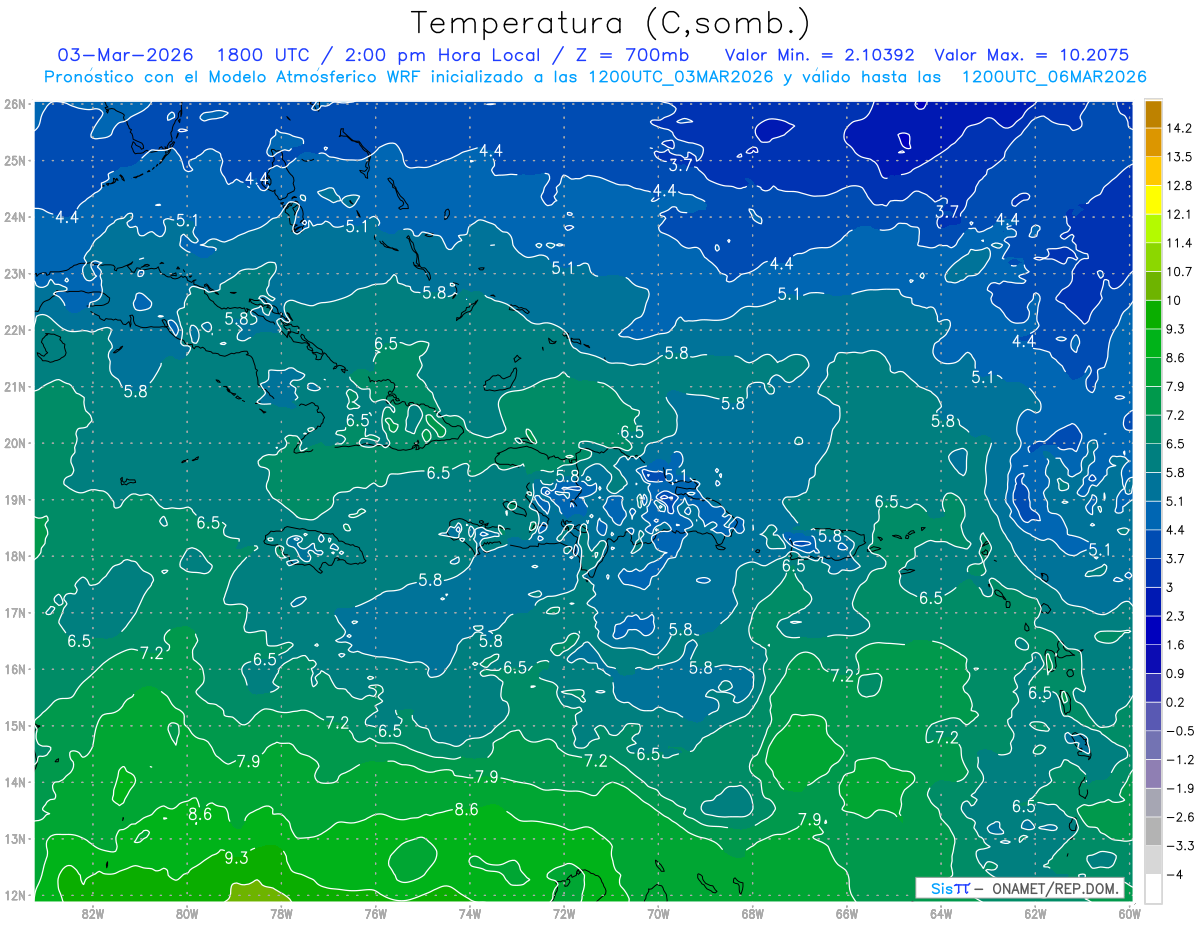1200x927 pixels.
Task: Click the '21N' latitude axis label
Action: [14, 386]
